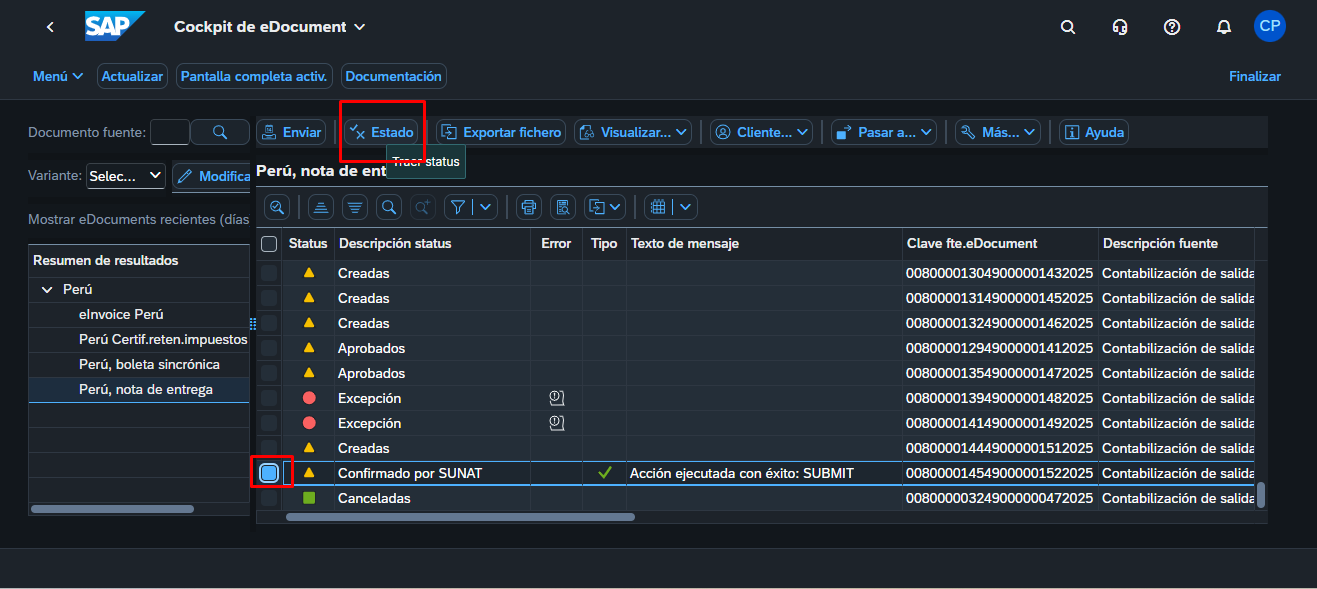Sort the list in ascending order
This screenshot has height=589, width=1317.
[321, 207]
